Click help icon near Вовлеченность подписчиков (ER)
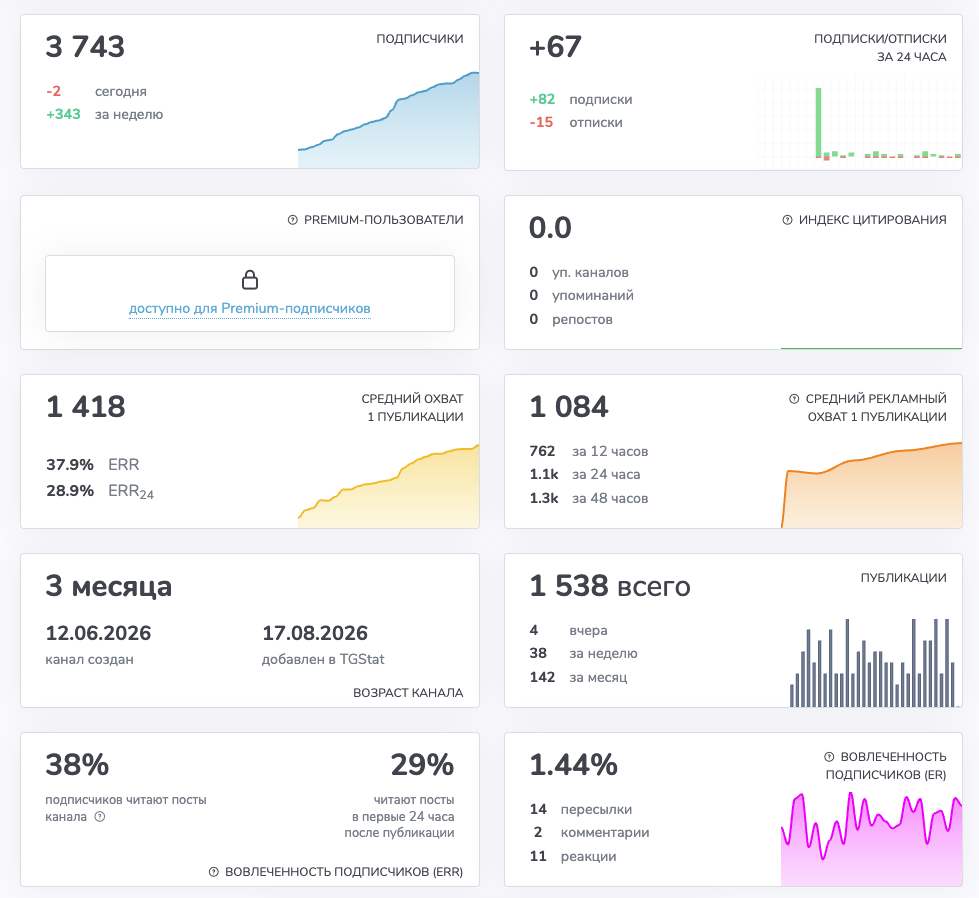979x898 pixels. (x=829, y=757)
